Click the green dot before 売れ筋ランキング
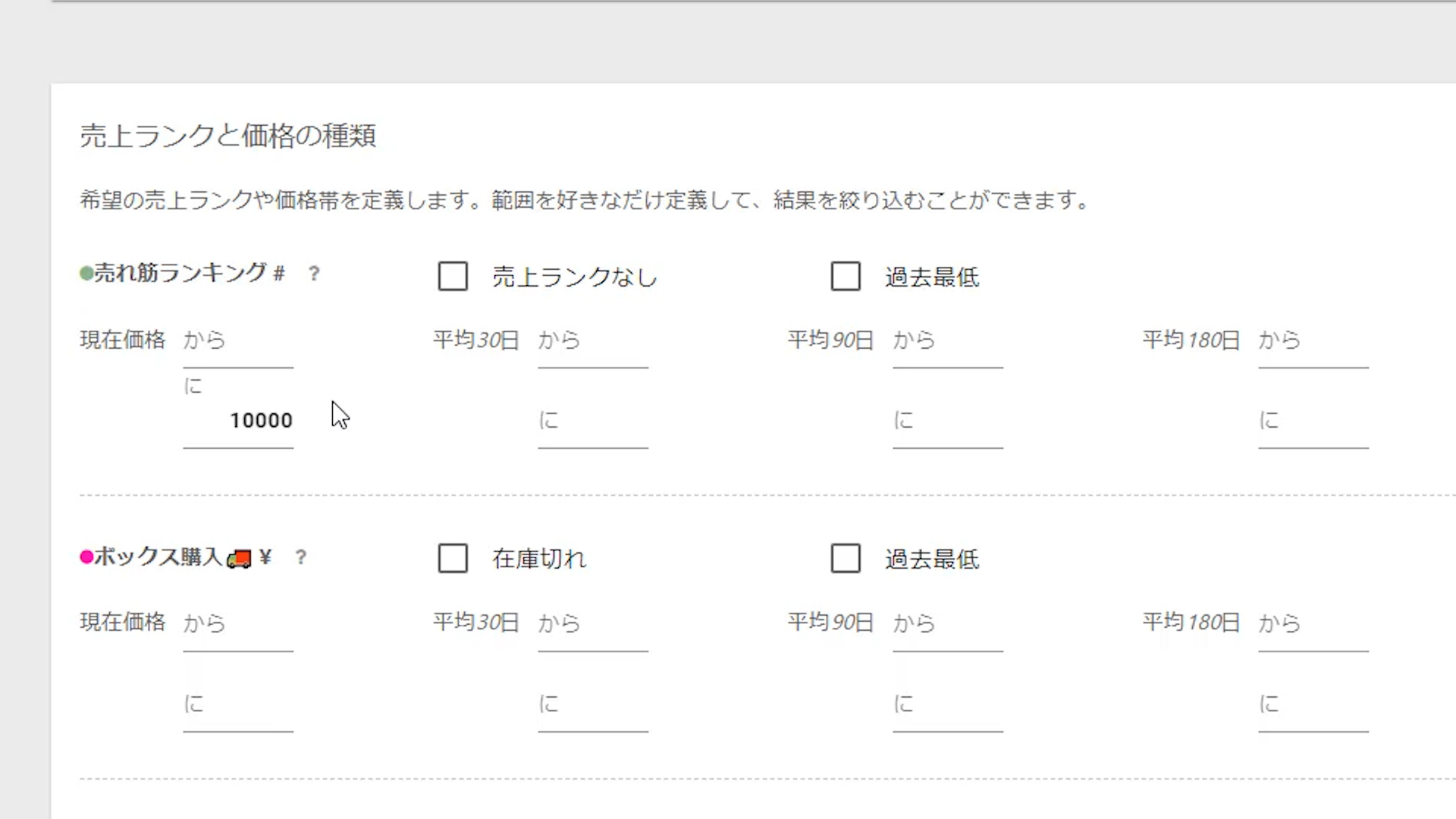1456x819 pixels. [86, 274]
